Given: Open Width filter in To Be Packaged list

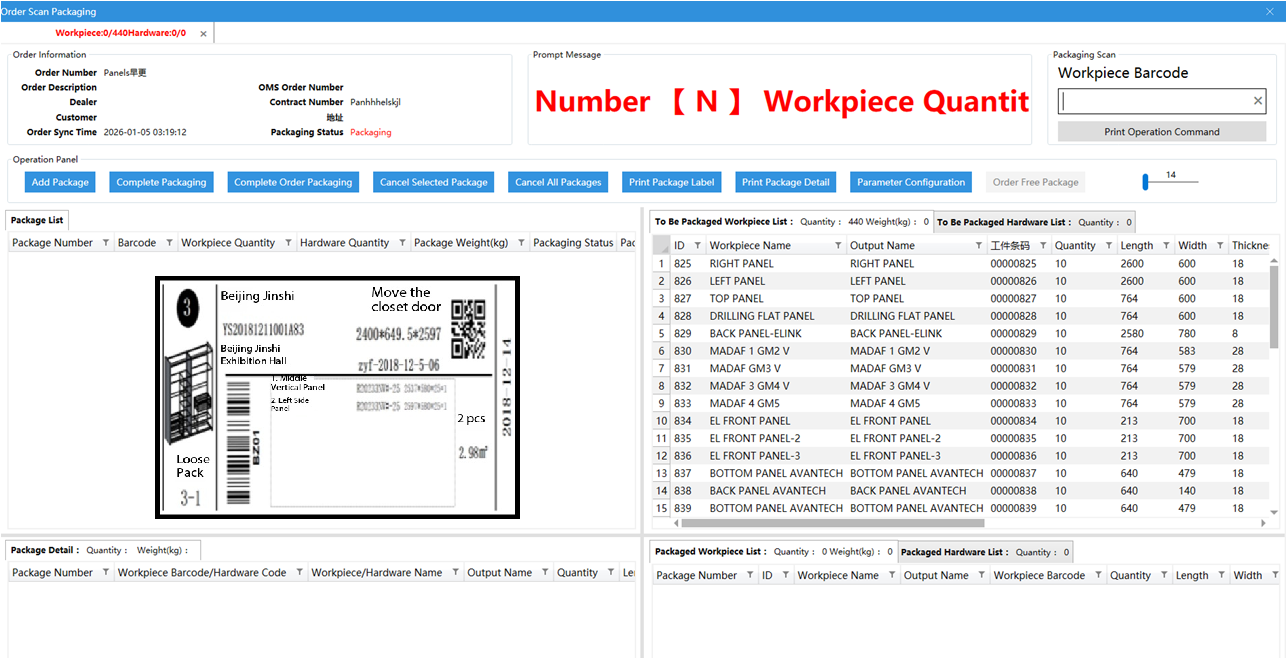Looking at the screenshot, I should 1220,246.
